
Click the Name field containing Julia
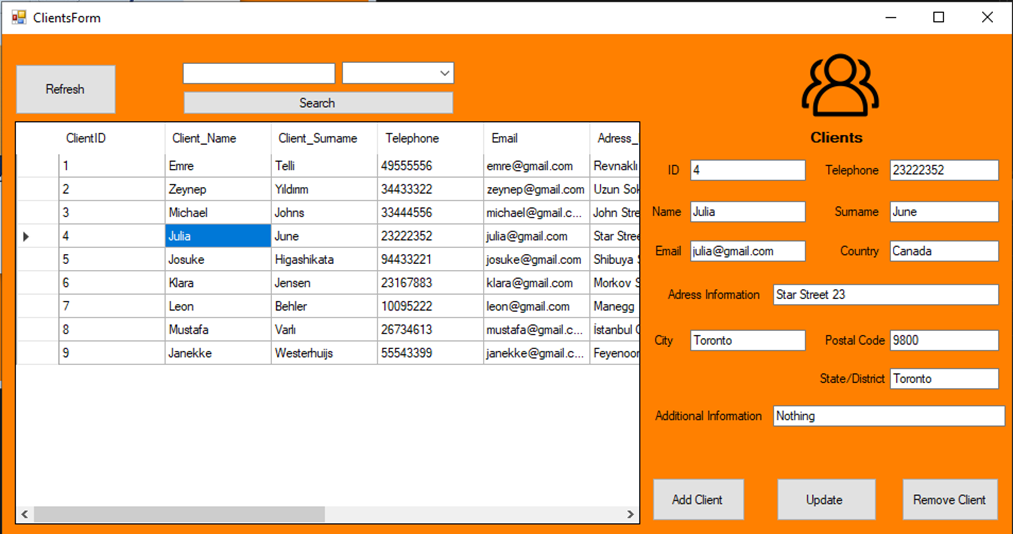click(x=747, y=212)
